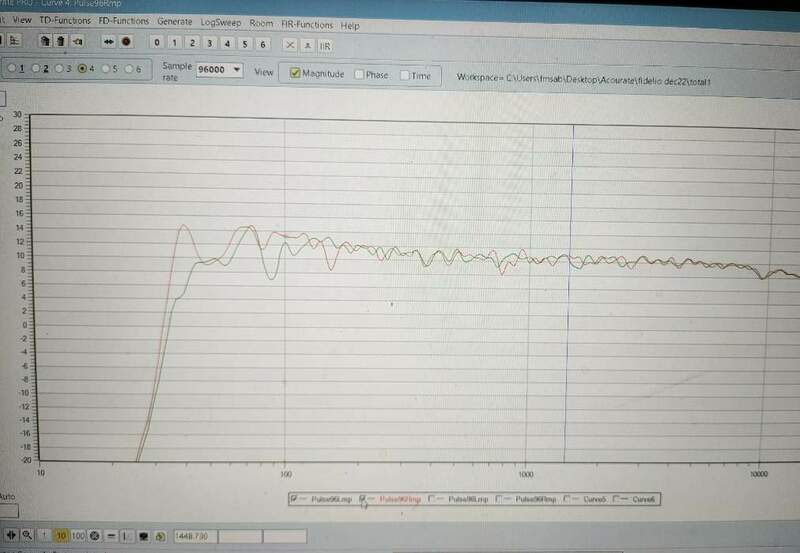Viewport: 800px width, 553px height.
Task: Click the red record dot icon in toolbar
Action: 126,42
